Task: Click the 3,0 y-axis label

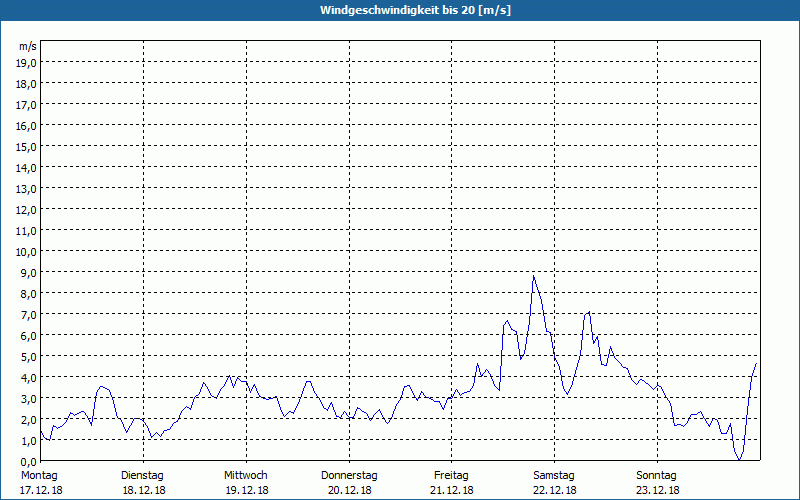Action: [x=29, y=398]
